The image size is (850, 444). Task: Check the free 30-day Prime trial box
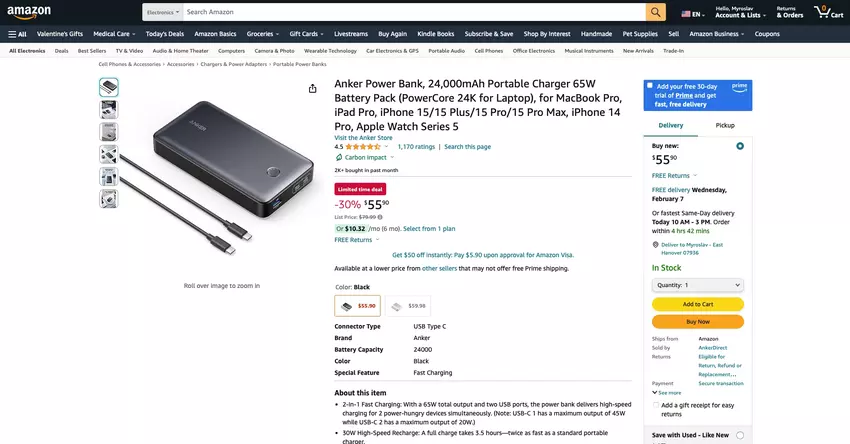(x=650, y=86)
